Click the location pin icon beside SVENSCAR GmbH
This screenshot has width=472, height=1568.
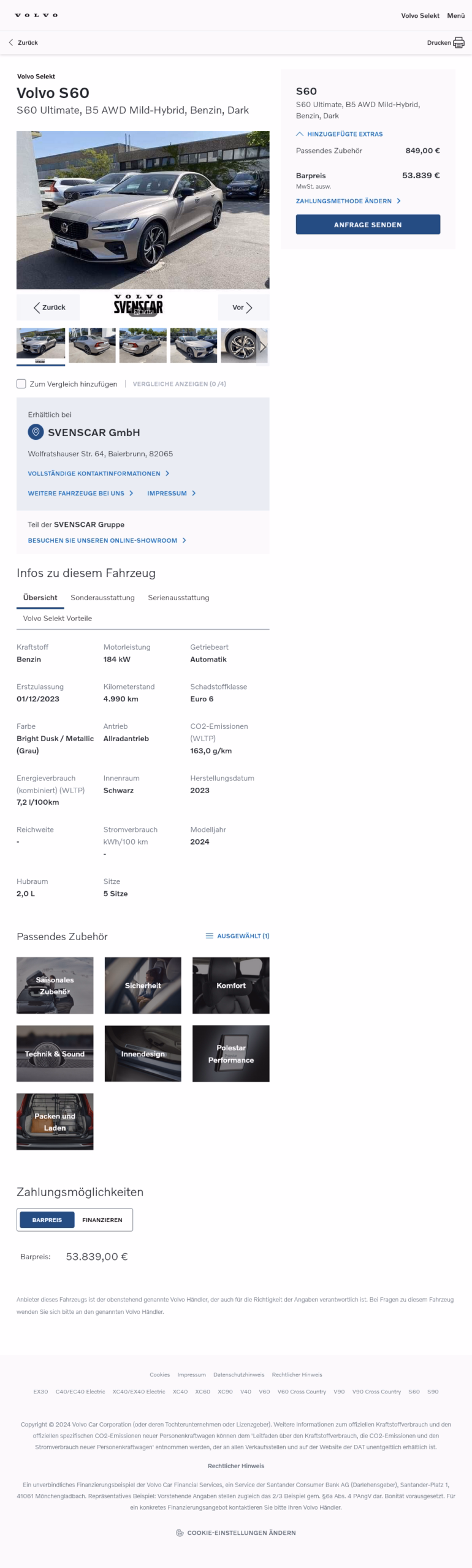tap(36, 432)
